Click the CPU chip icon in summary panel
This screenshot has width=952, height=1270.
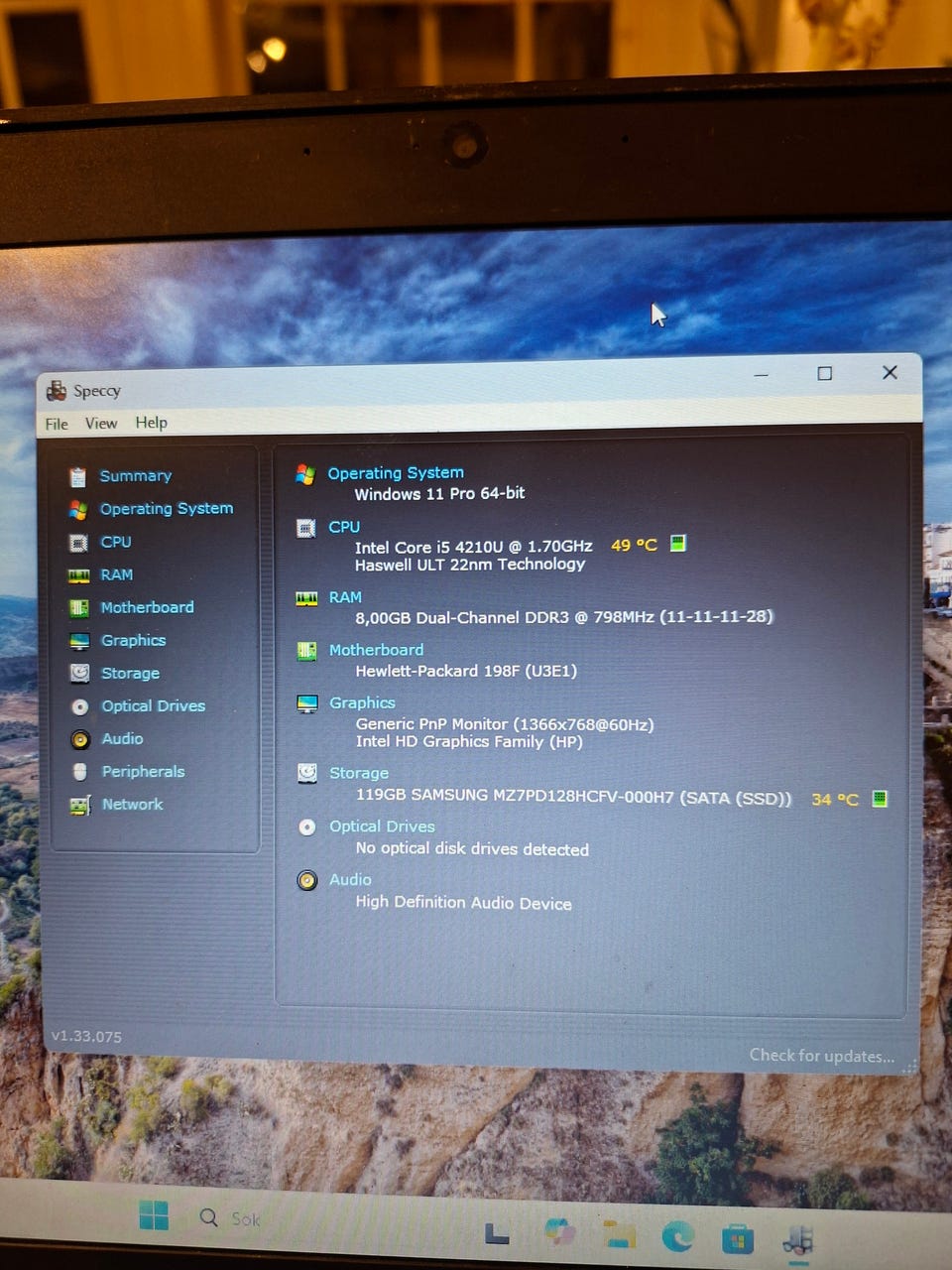[x=306, y=528]
